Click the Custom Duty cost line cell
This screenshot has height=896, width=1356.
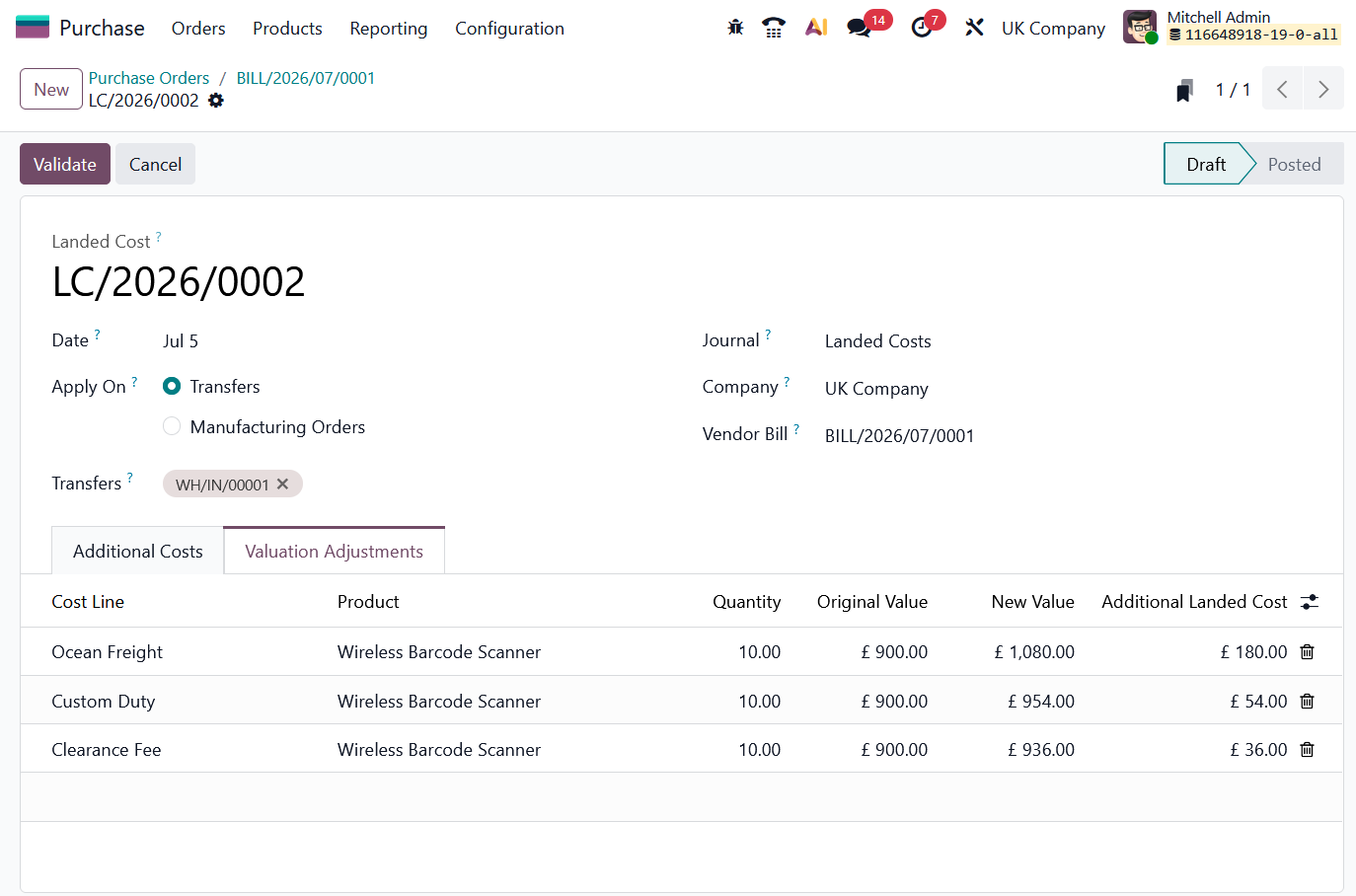click(103, 702)
